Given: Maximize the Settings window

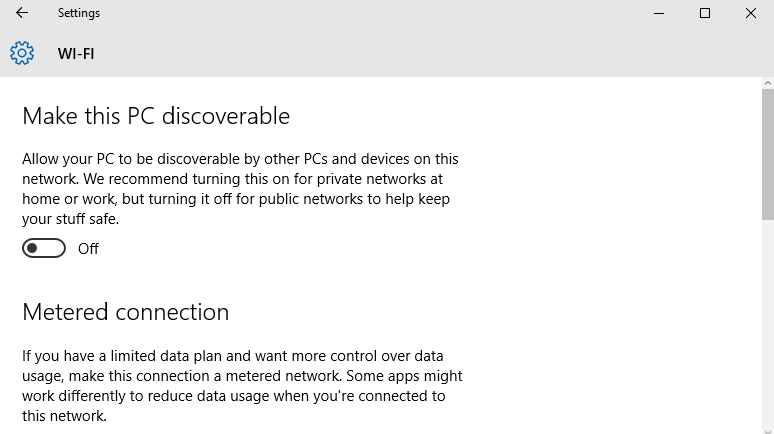Looking at the screenshot, I should pyautogui.click(x=705, y=13).
